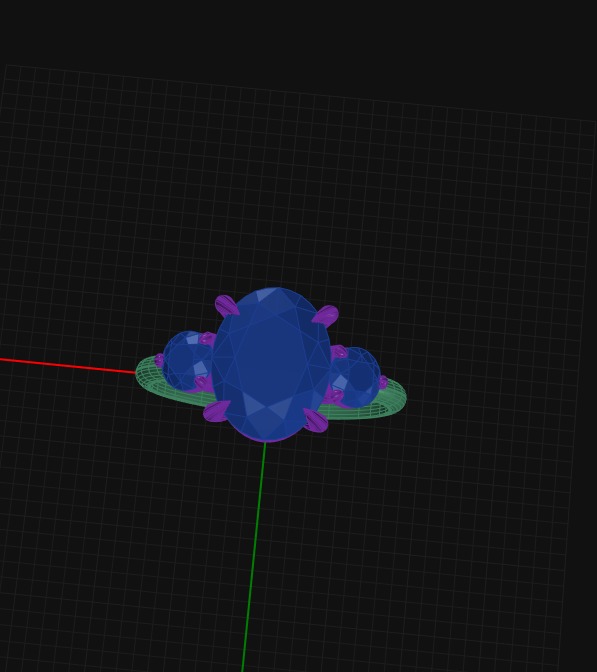Select the small round gemstone right of center
The width and height of the screenshot is (597, 672).
[x=357, y=377]
